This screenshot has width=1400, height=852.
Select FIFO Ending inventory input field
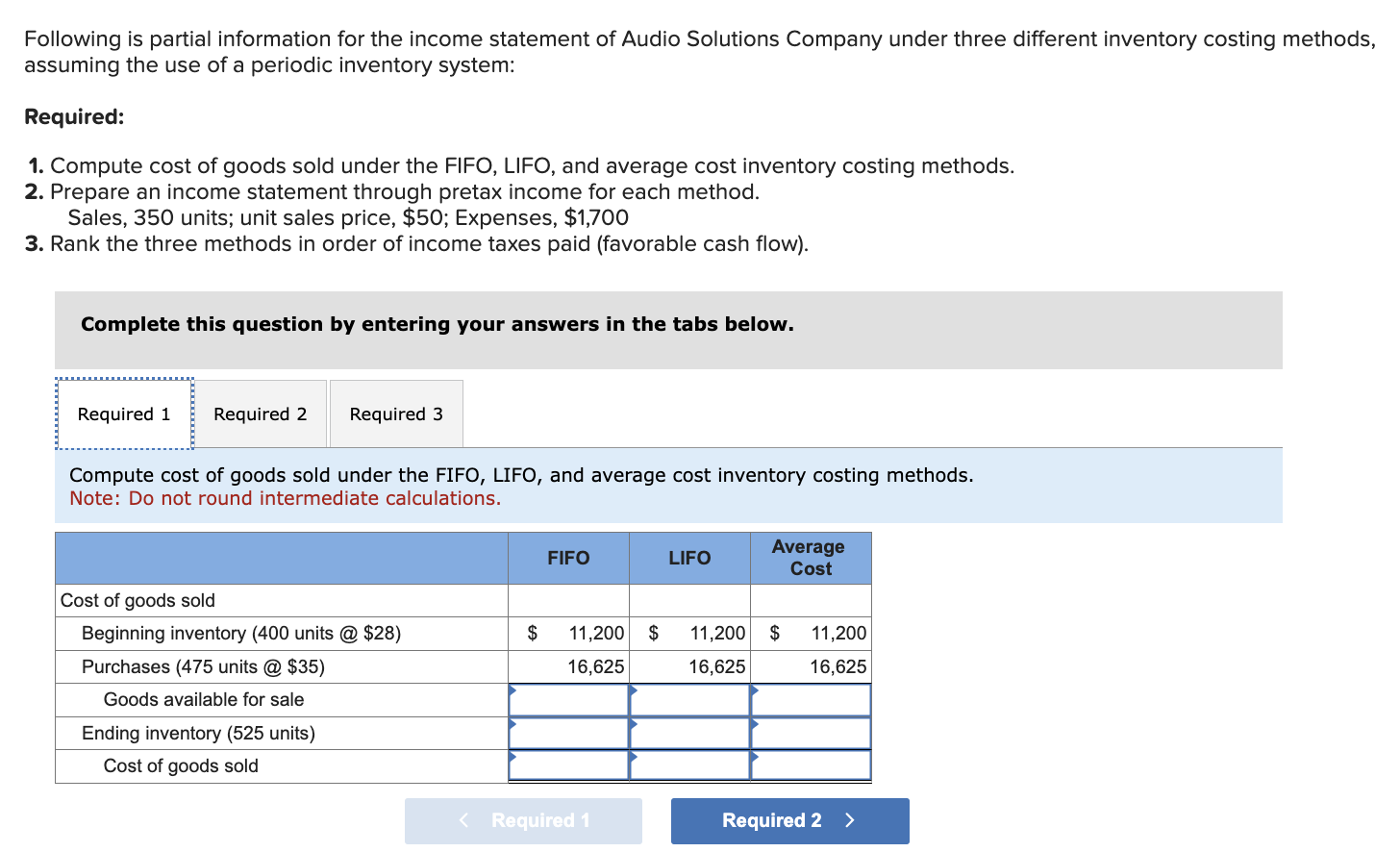(x=568, y=733)
